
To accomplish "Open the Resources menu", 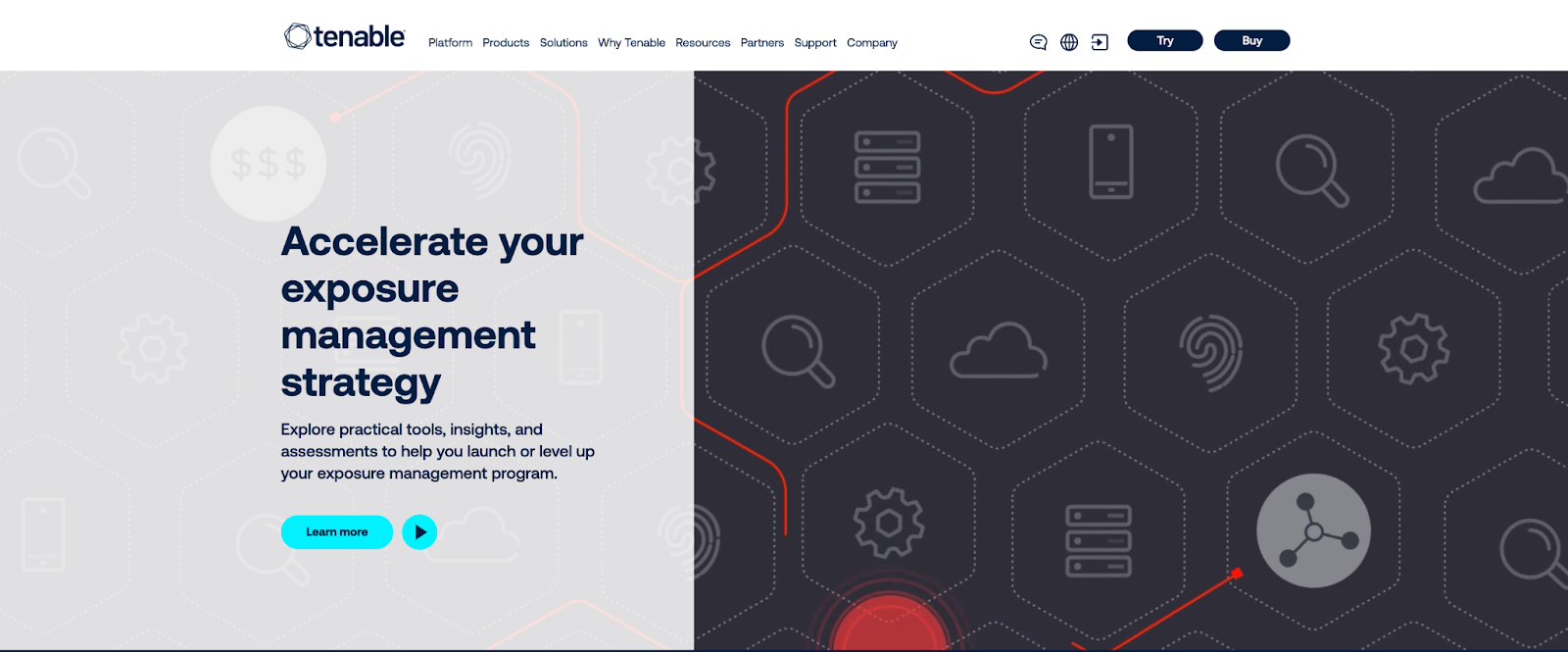I will [x=703, y=43].
